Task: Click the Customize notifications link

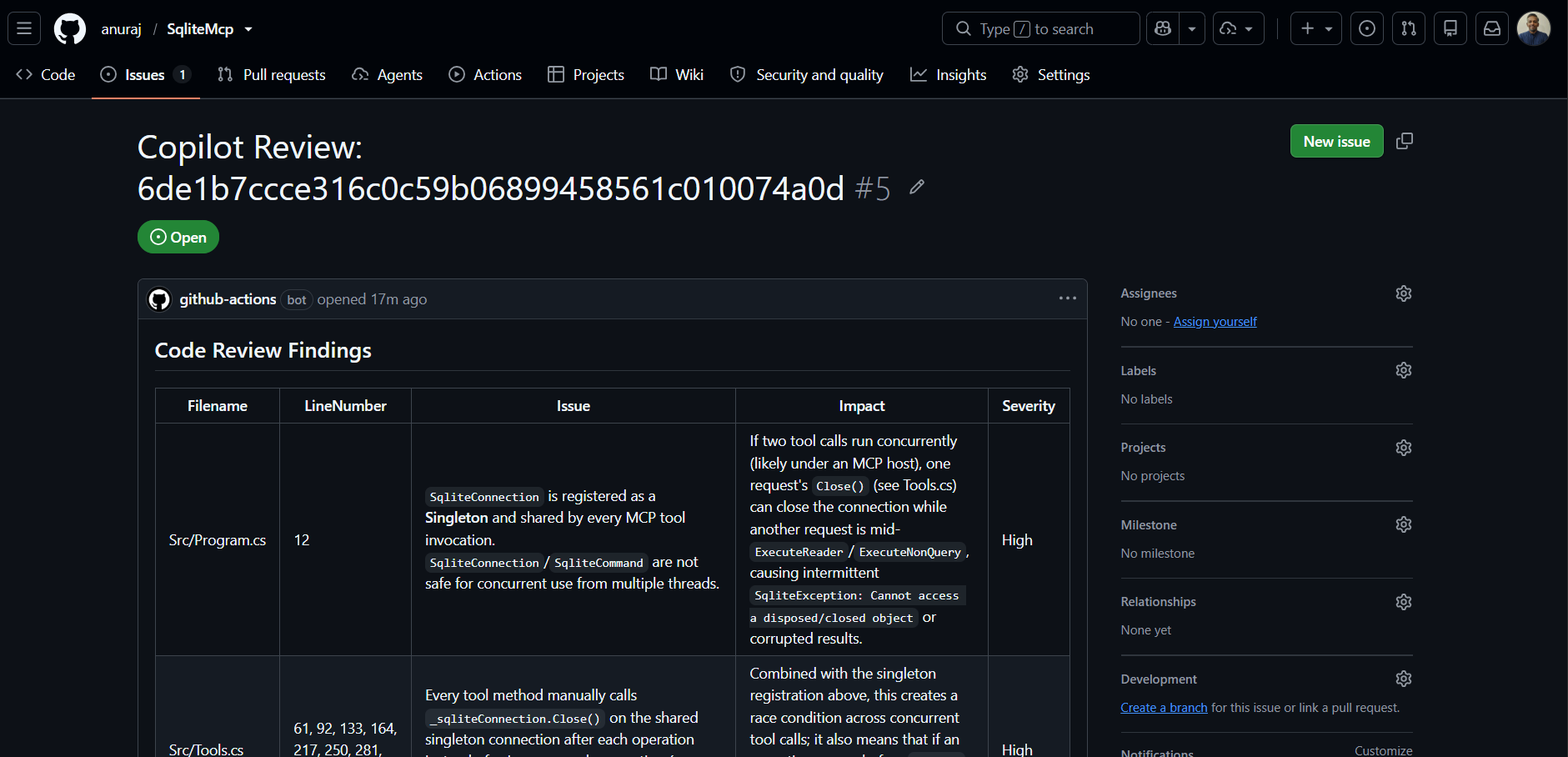Action: click(1383, 751)
